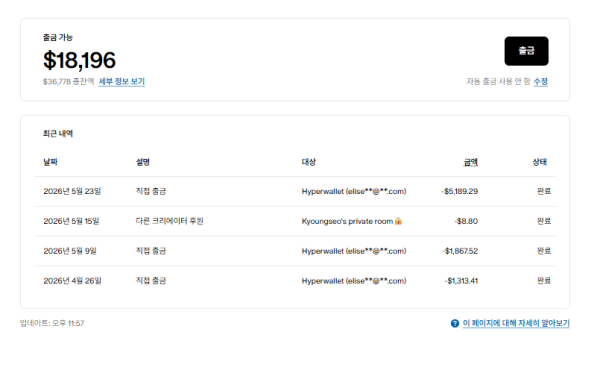
Task: Click the 상태 column header
Action: pos(540,162)
